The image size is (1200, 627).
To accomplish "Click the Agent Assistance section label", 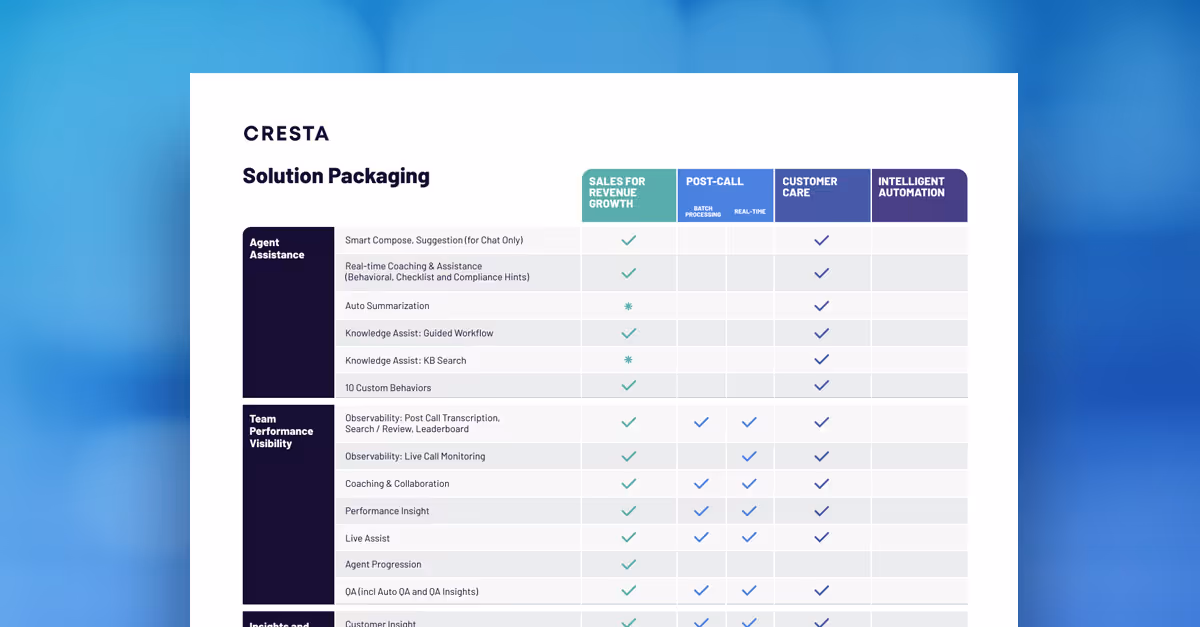I will click(277, 249).
